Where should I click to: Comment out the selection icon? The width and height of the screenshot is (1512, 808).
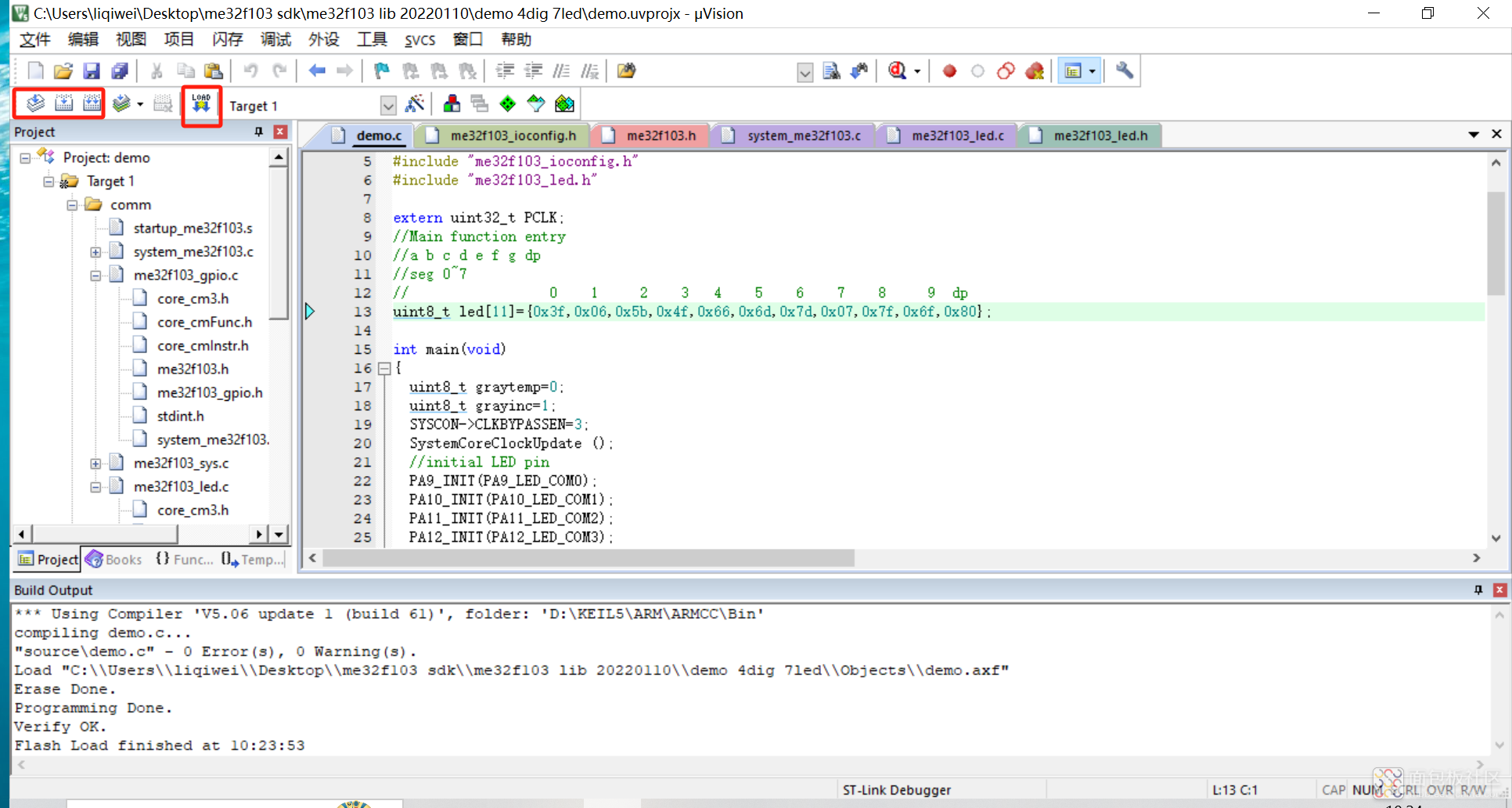pyautogui.click(x=561, y=71)
